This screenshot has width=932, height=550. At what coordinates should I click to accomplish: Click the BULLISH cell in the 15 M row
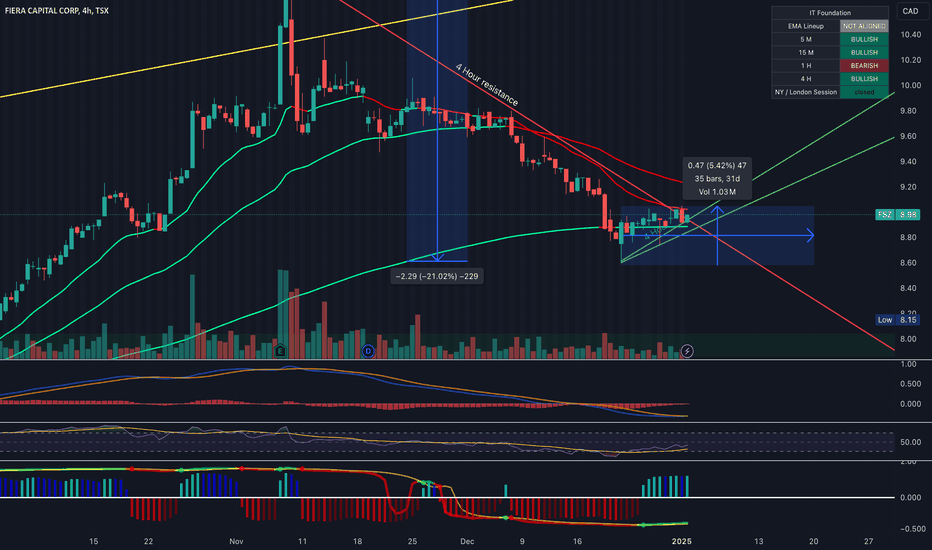864,52
